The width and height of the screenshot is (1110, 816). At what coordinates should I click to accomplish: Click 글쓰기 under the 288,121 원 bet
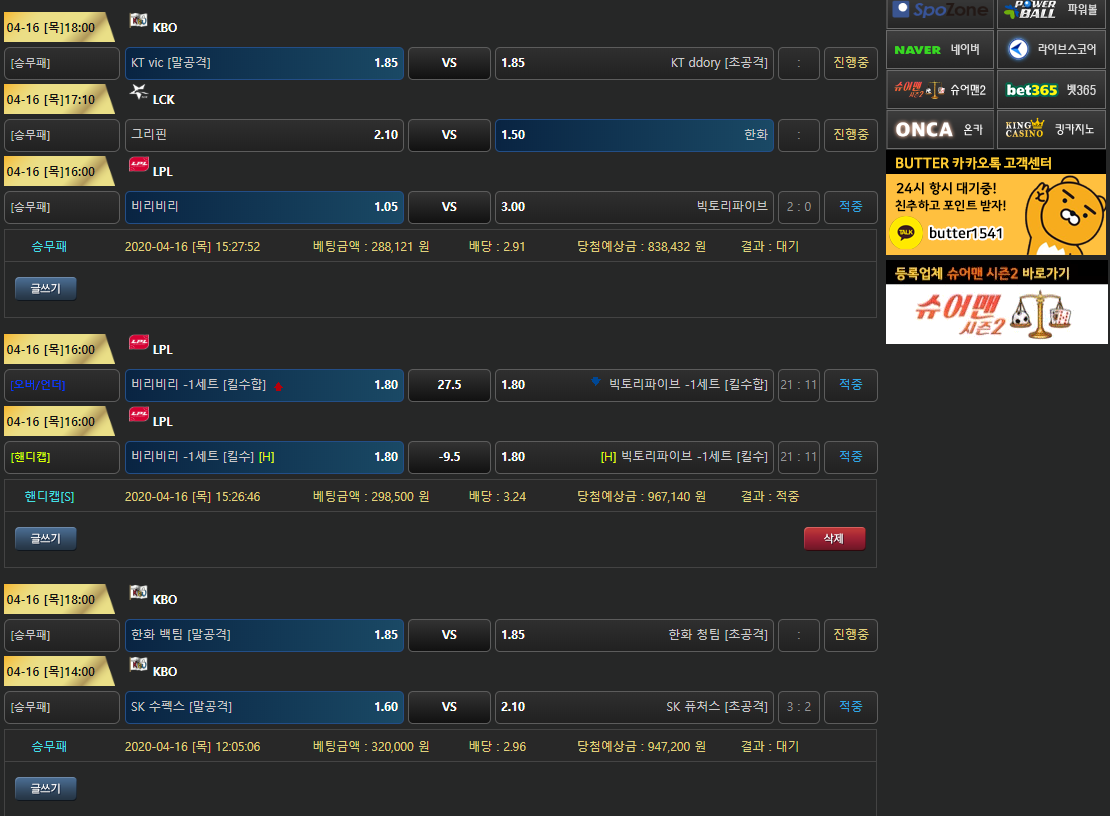(45, 289)
